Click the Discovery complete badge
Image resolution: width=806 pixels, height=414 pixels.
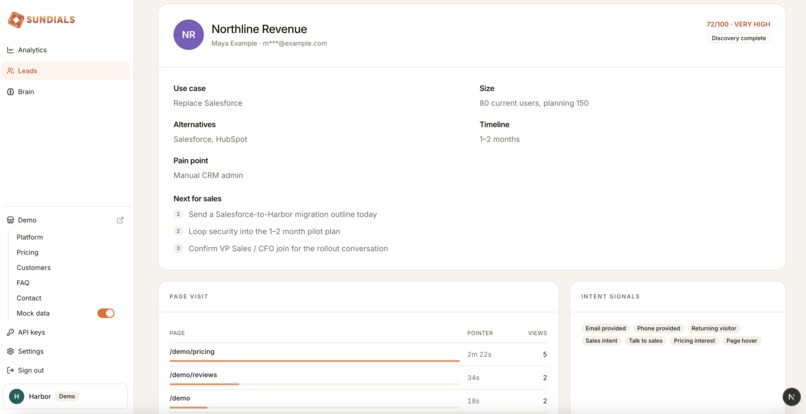(739, 38)
